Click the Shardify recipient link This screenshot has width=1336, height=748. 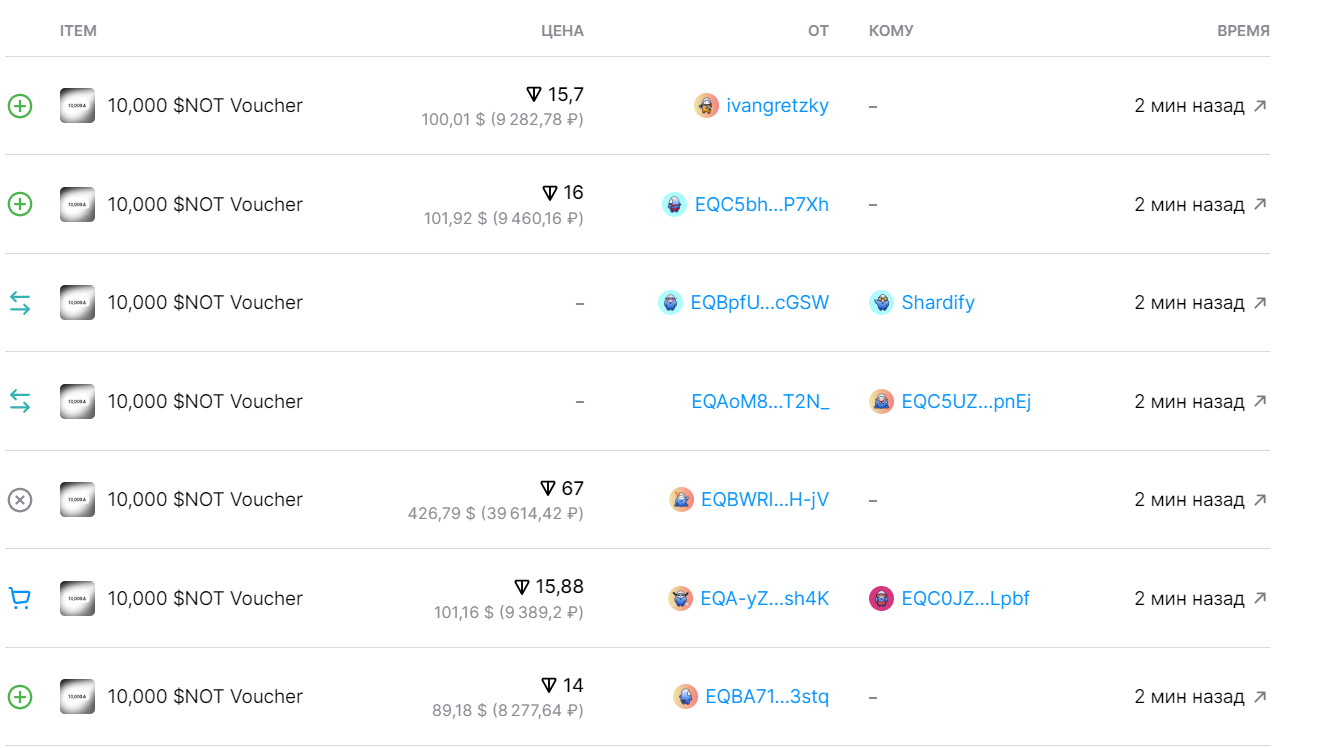tap(937, 303)
